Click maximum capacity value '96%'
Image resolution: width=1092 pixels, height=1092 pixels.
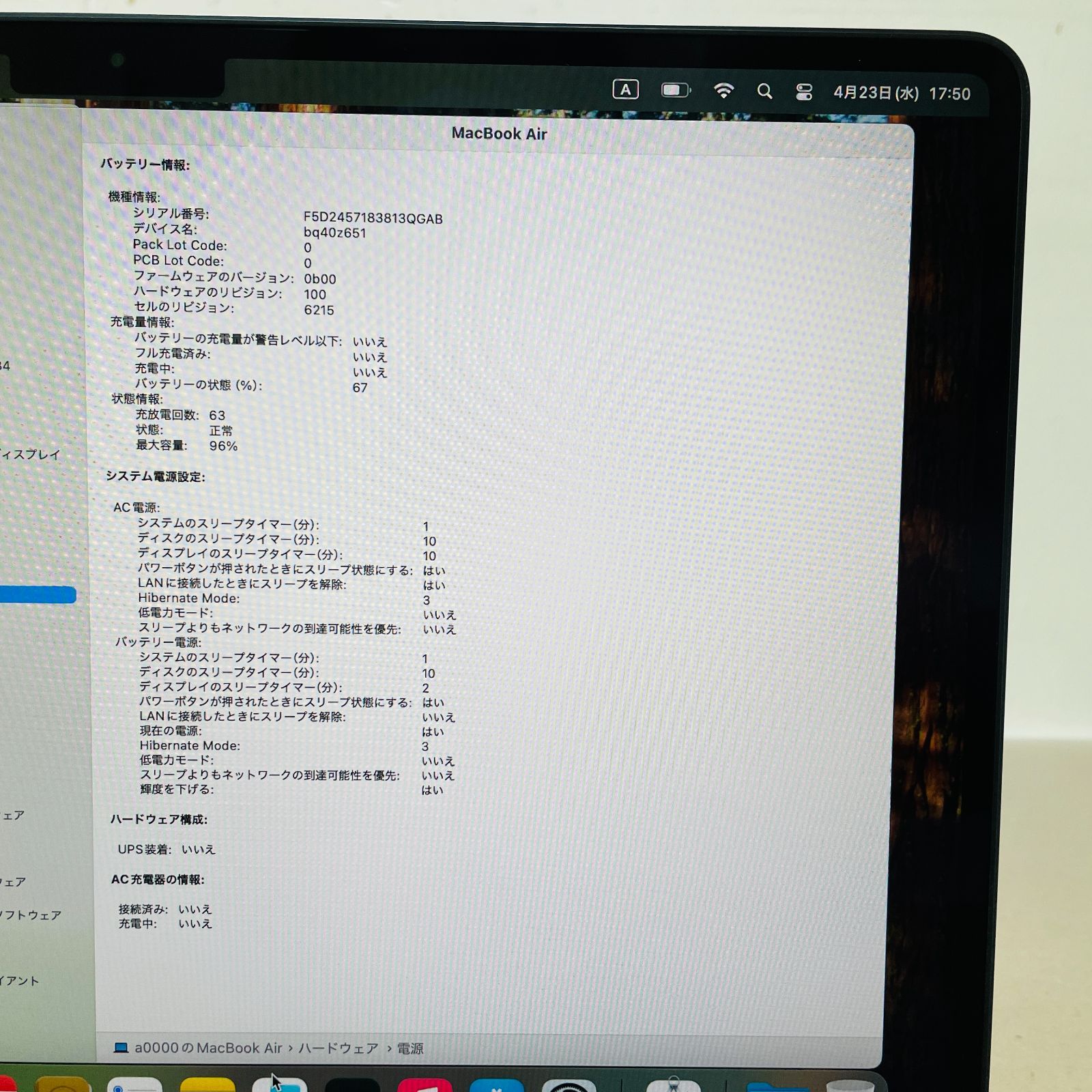tap(224, 446)
